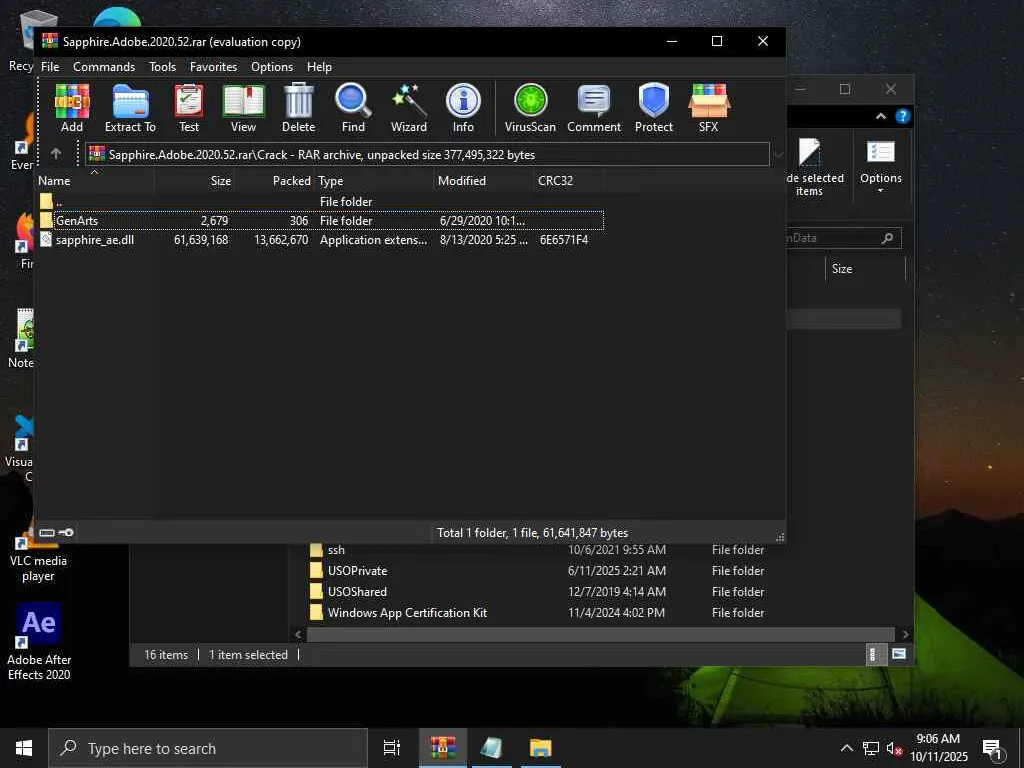This screenshot has height=768, width=1024.
Task: Switch Explorer to large icons view
Action: [x=899, y=654]
